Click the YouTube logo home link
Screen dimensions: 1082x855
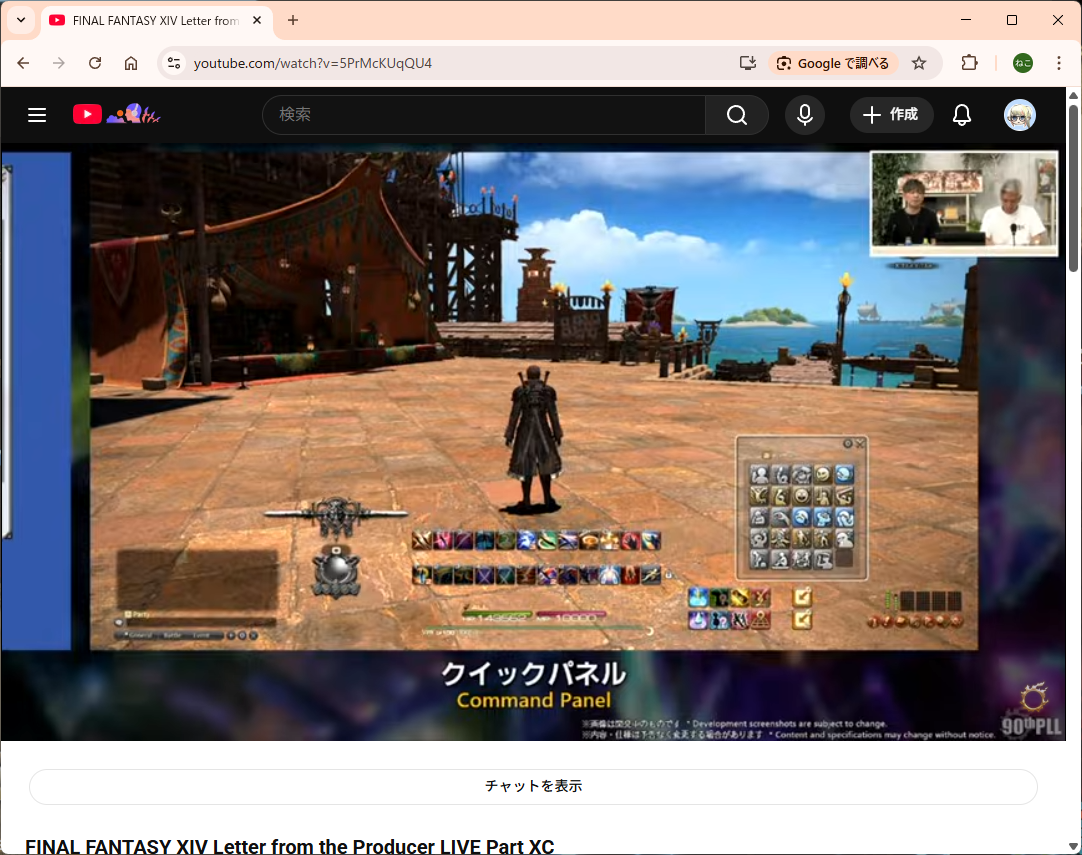point(88,115)
